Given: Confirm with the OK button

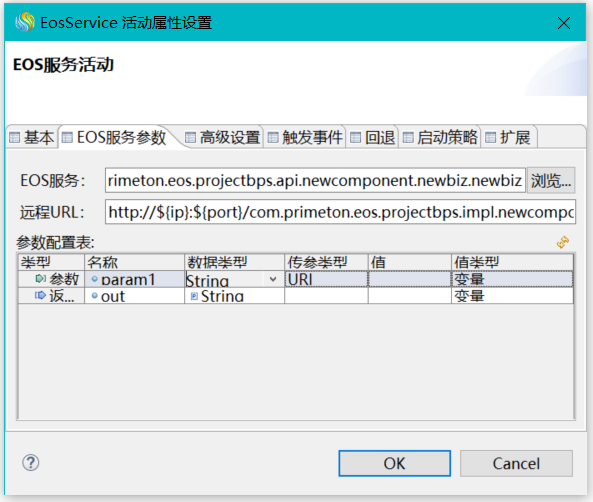Looking at the screenshot, I should 394,463.
